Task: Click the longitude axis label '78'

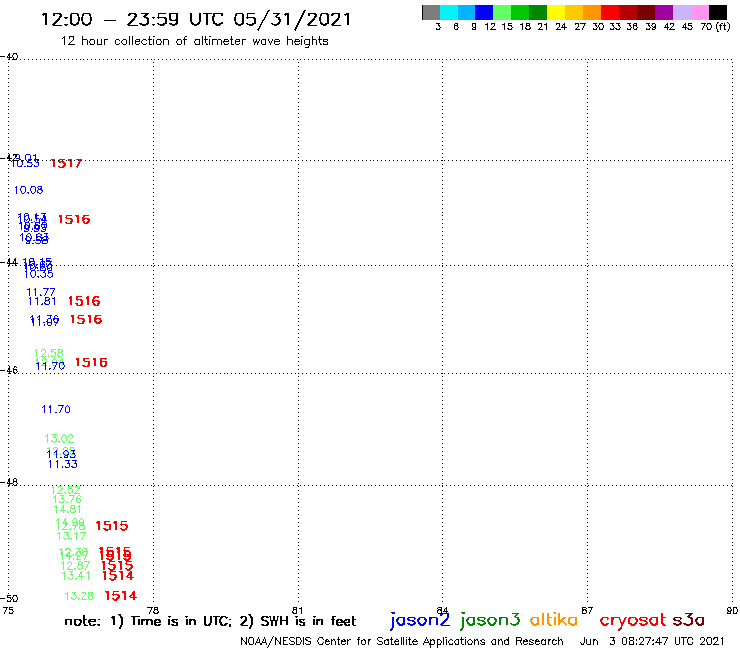Action: 153,610
